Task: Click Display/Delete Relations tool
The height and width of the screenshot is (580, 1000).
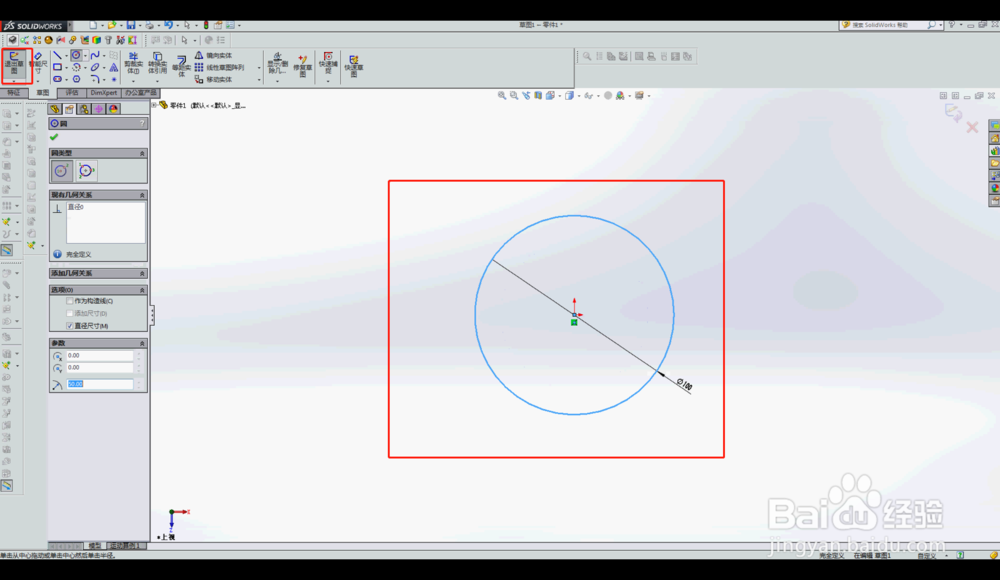Action: pyautogui.click(x=277, y=64)
